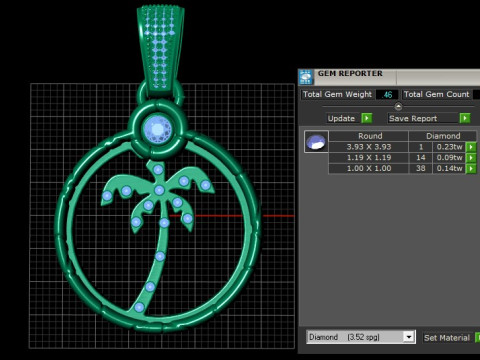The width and height of the screenshot is (480, 360).
Task: Select the 1.00 X 1.00 size cell
Action: [x=369, y=169]
